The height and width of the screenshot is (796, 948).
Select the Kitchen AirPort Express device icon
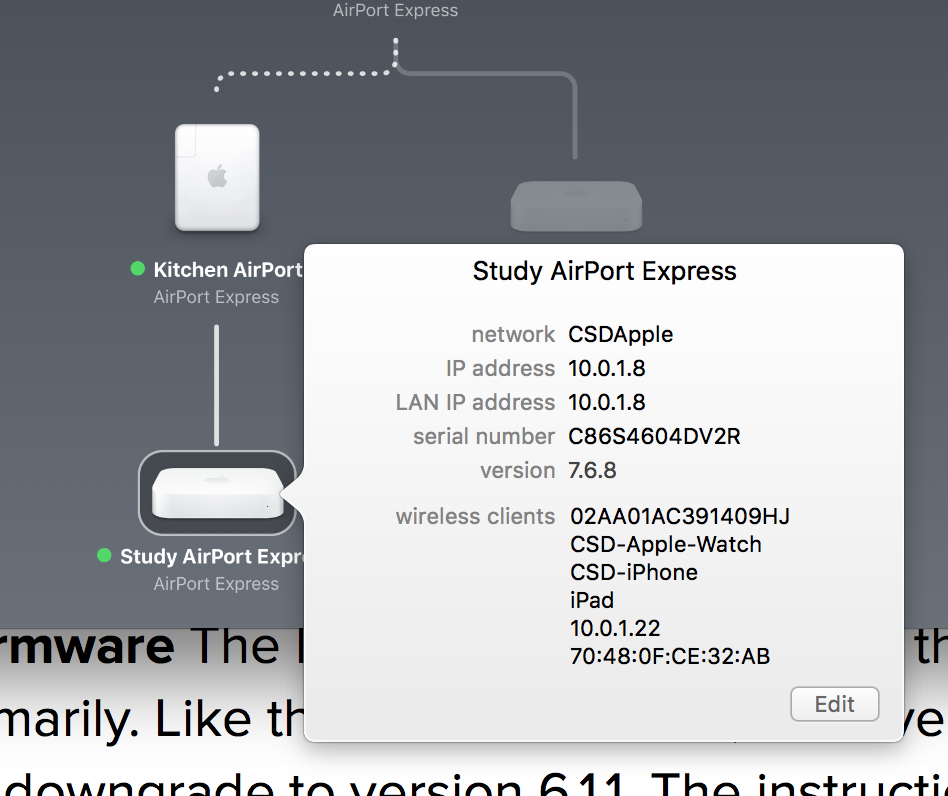pyautogui.click(x=217, y=177)
